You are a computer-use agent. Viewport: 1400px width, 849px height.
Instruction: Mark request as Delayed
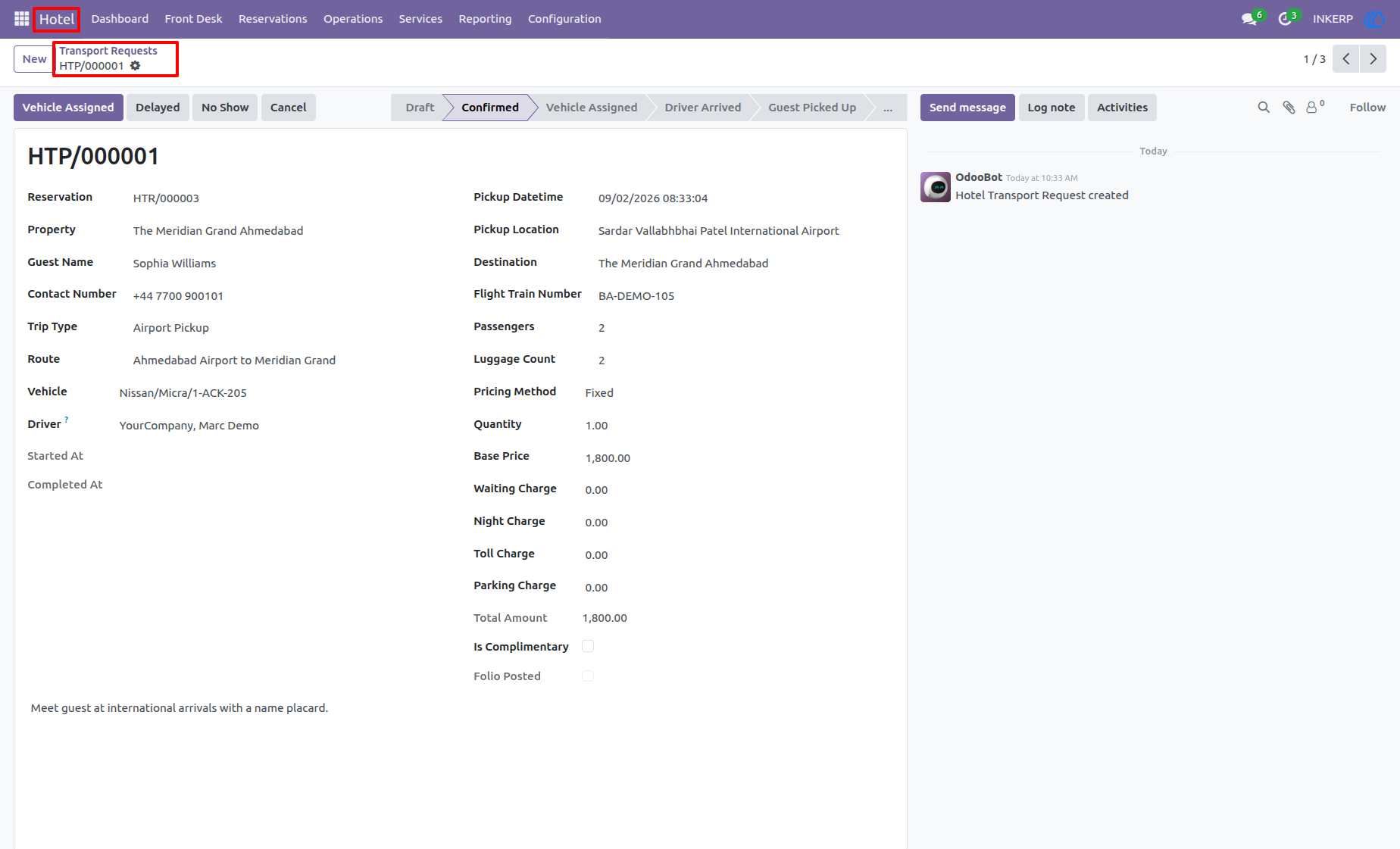click(158, 108)
